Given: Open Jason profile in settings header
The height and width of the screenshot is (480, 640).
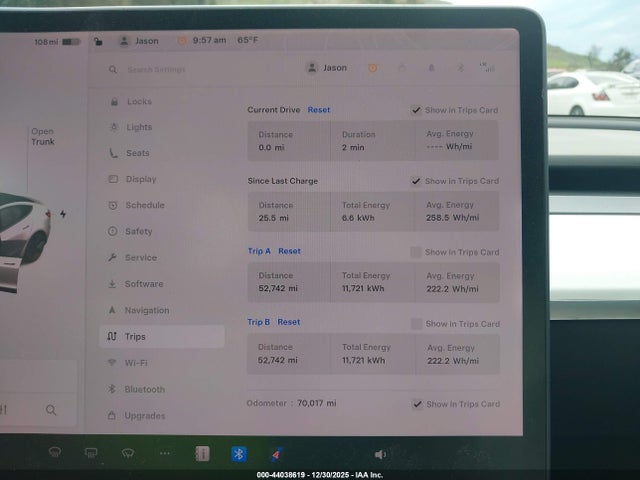Looking at the screenshot, I should pyautogui.click(x=327, y=68).
